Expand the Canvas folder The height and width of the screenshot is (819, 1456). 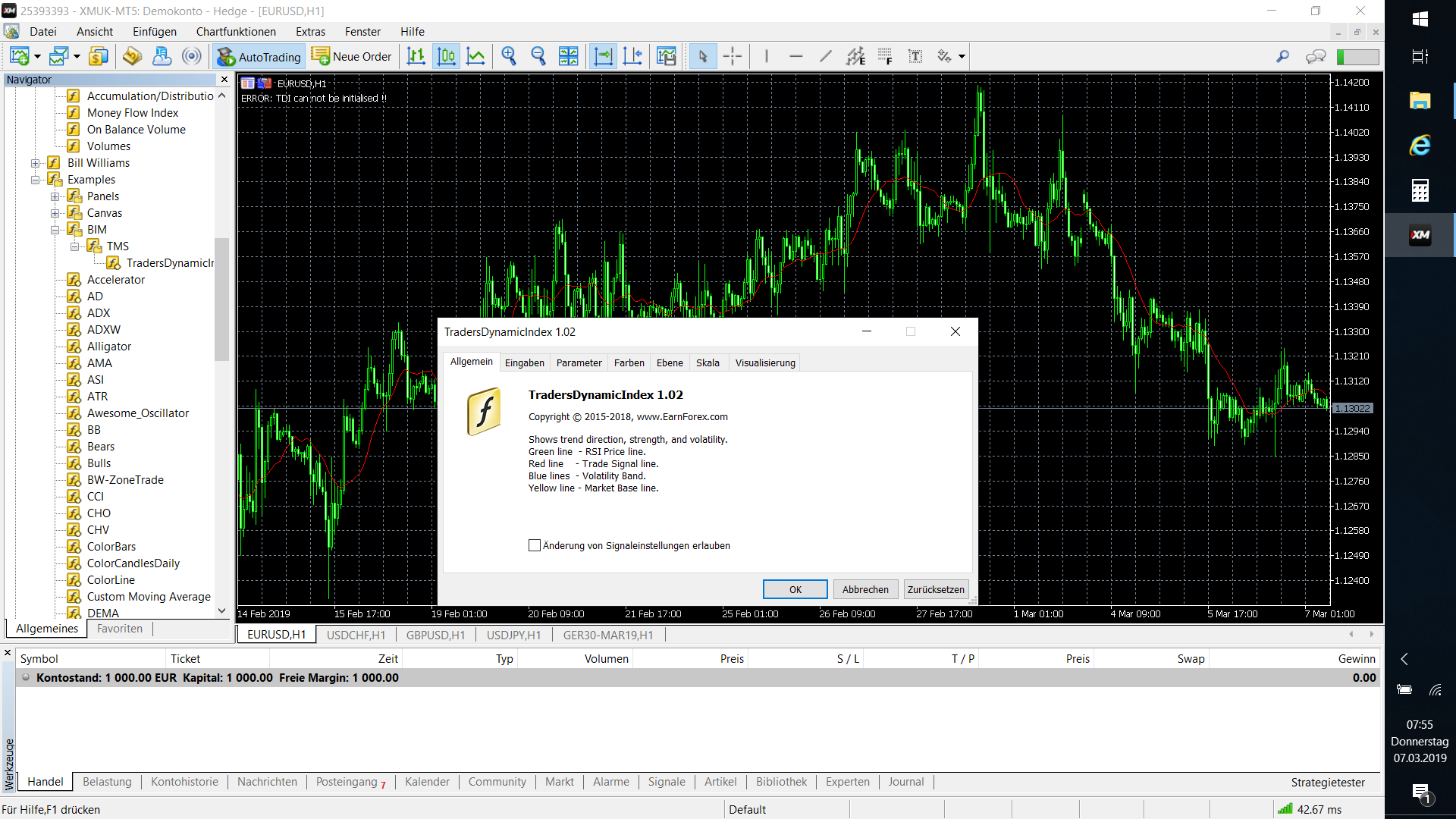click(55, 213)
